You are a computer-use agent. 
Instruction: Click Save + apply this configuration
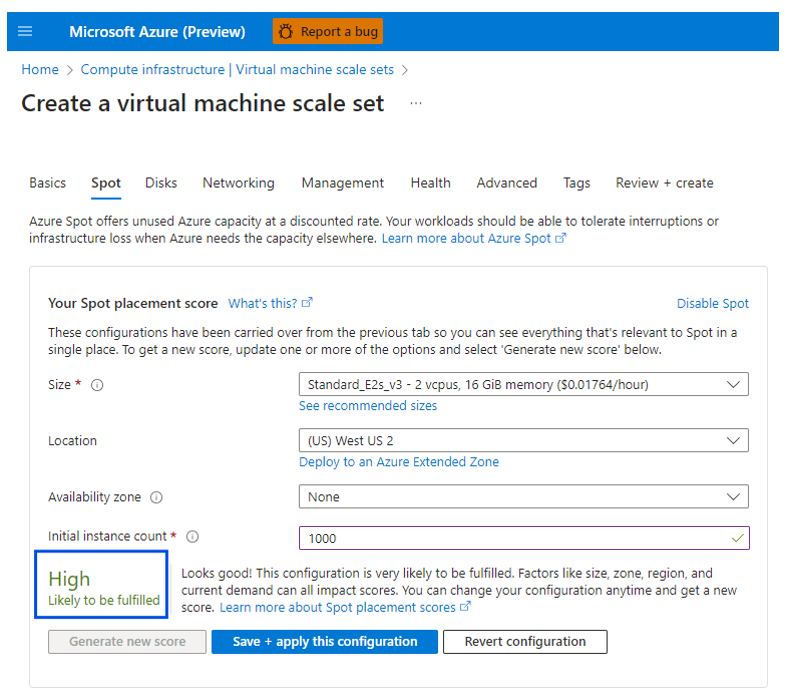pyautogui.click(x=325, y=641)
